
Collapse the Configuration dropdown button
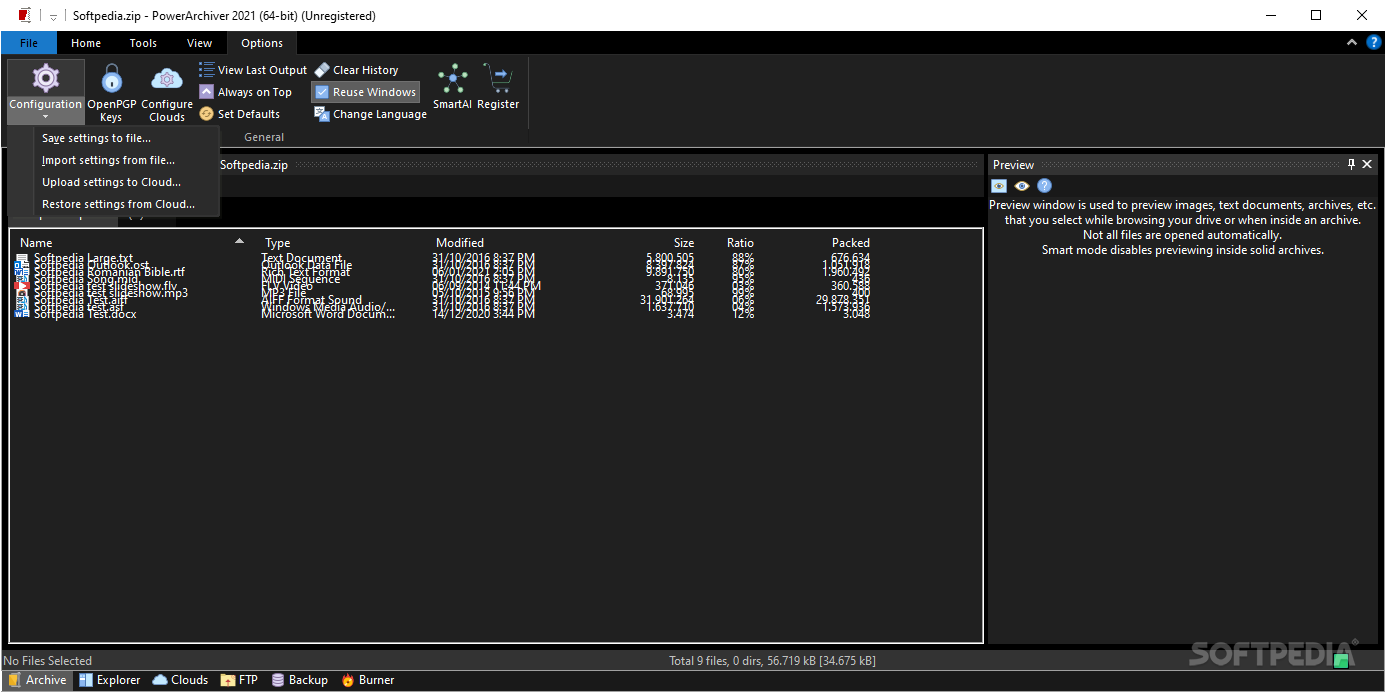[x=45, y=93]
